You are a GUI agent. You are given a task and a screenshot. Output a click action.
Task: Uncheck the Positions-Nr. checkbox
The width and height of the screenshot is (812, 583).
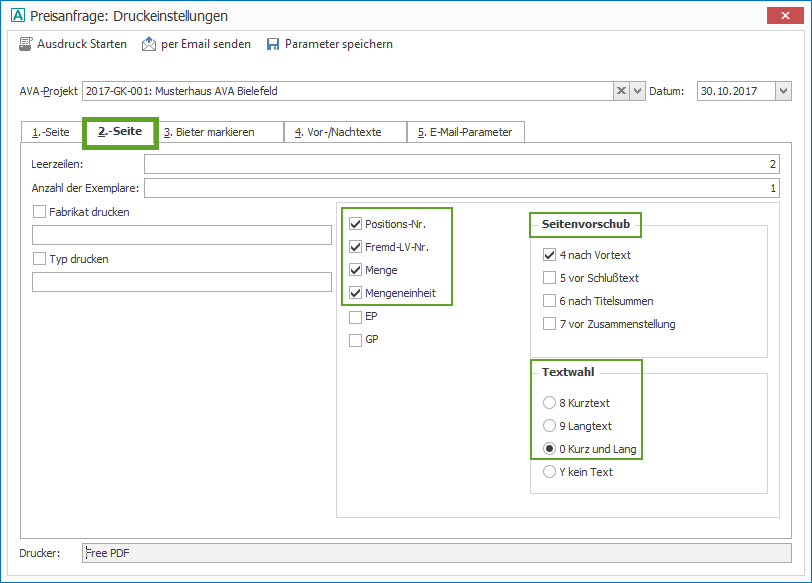(x=355, y=224)
